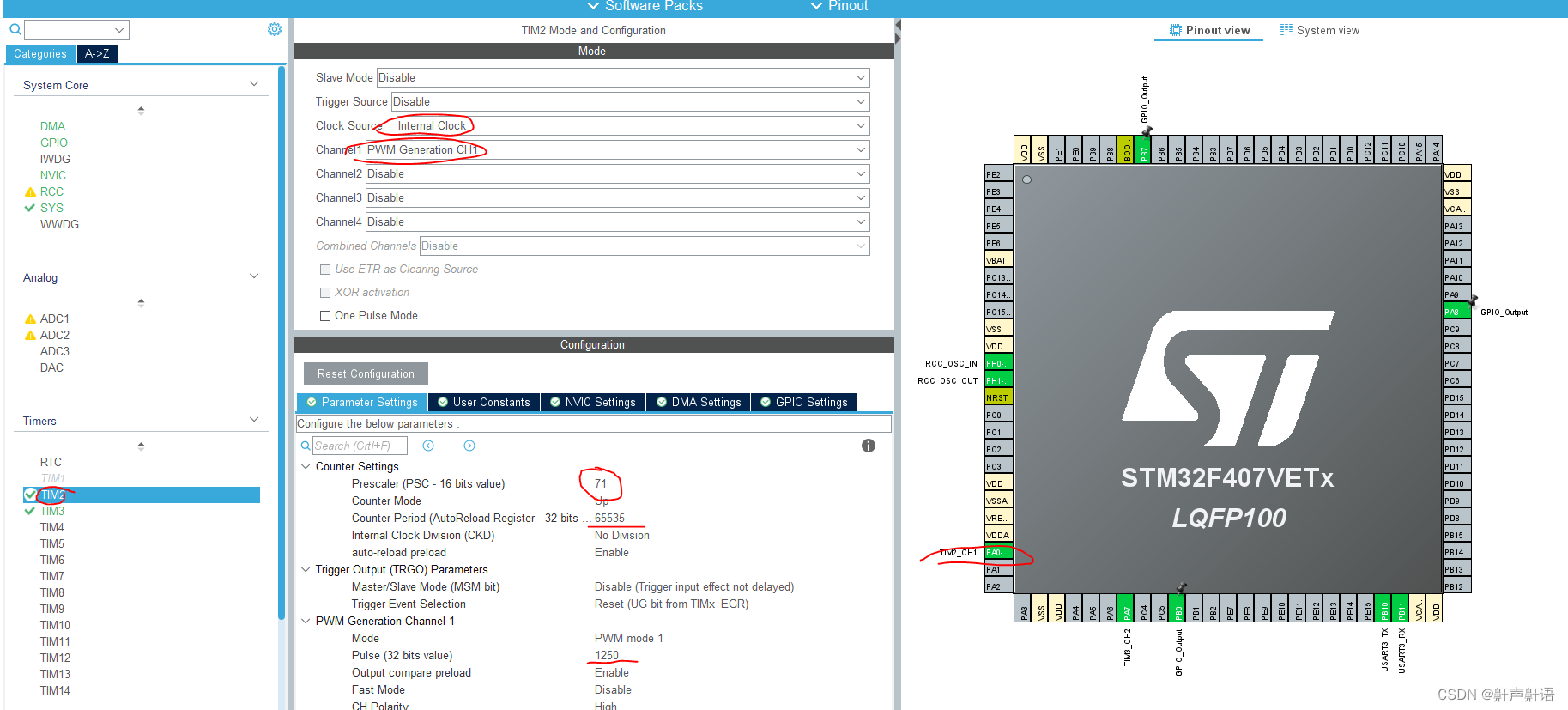This screenshot has height=710, width=1568.
Task: Select the PB11 USART3_RX pin
Action: (x=1402, y=608)
